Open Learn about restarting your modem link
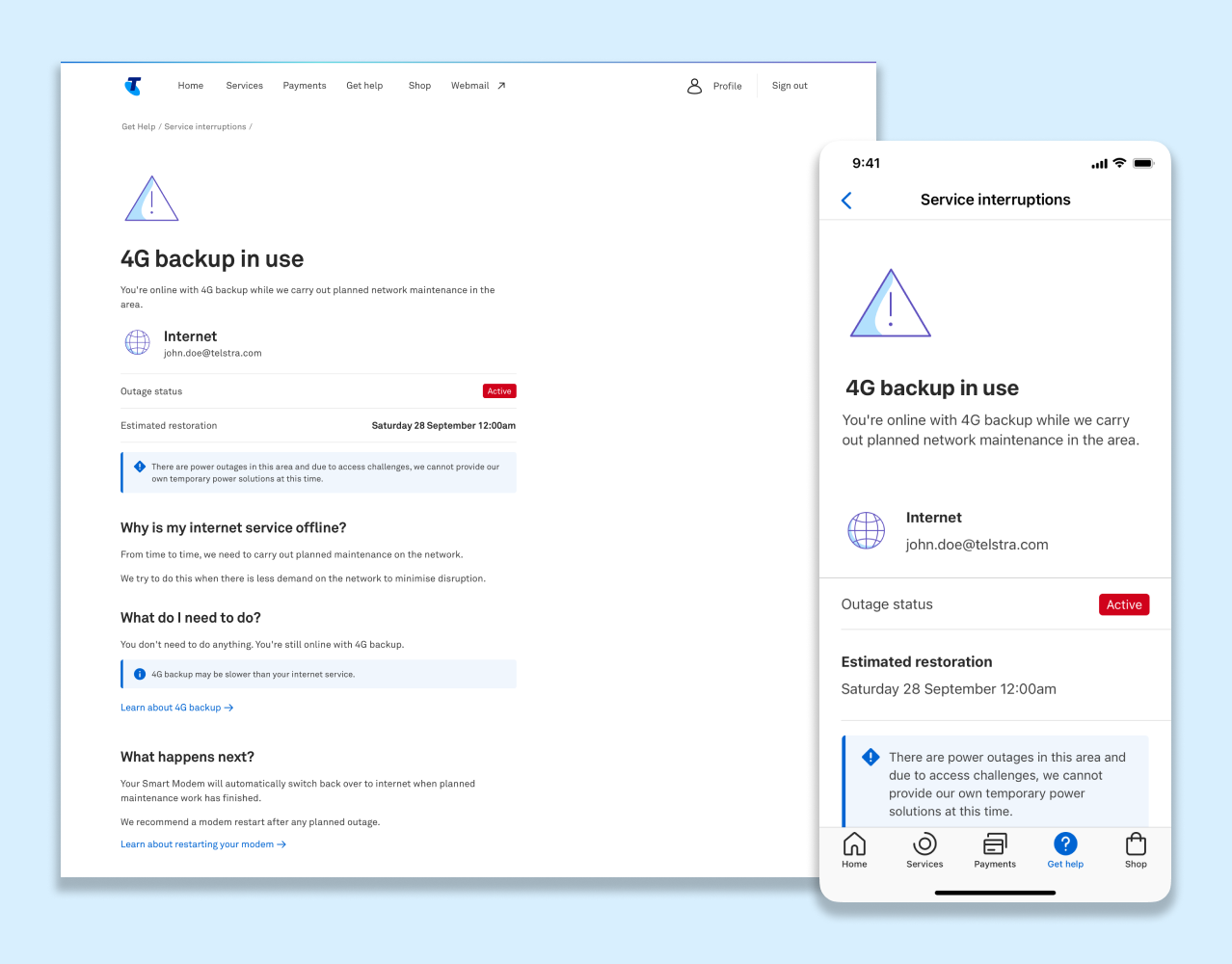Viewport: 1232px width, 964px height. point(203,844)
